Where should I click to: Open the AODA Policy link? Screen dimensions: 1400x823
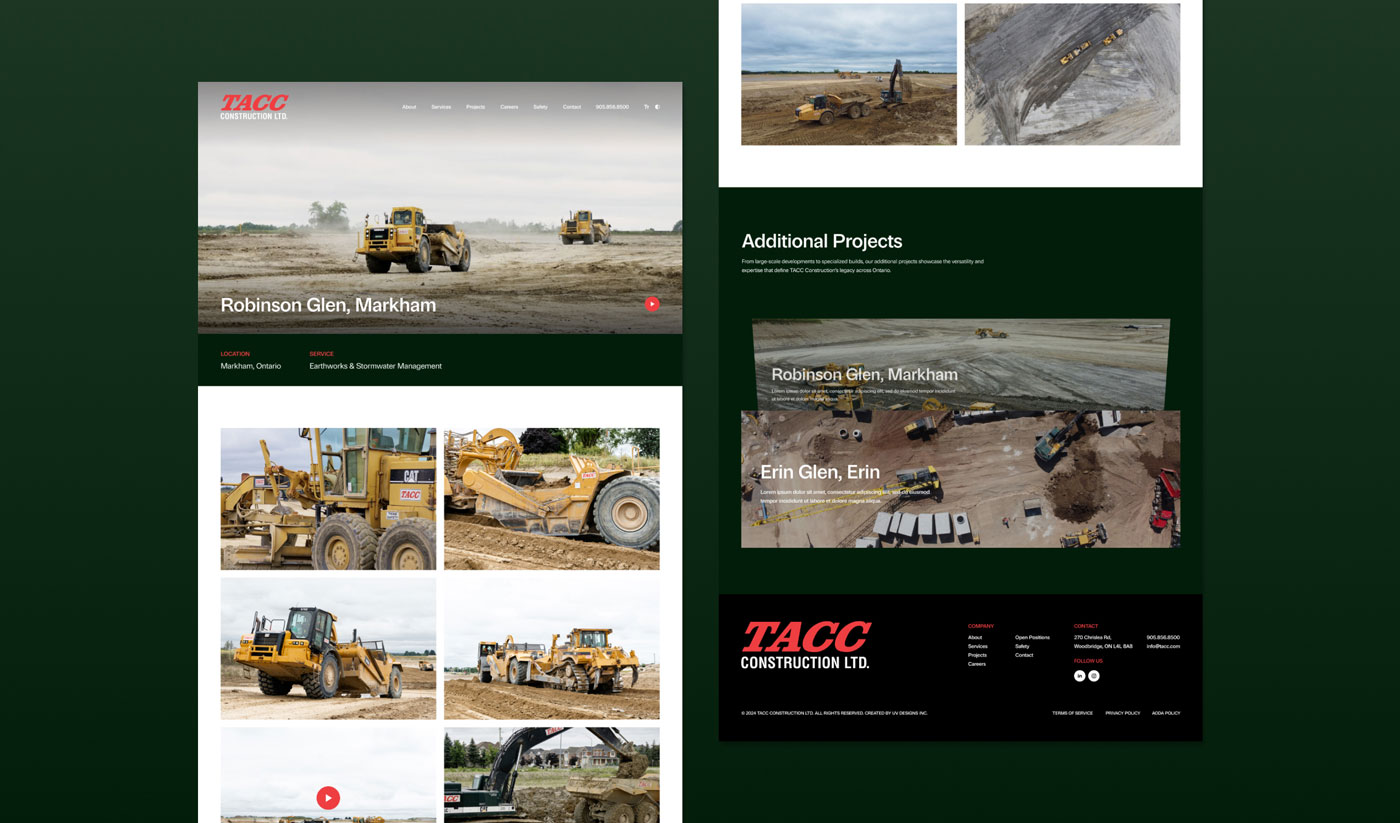point(1167,713)
